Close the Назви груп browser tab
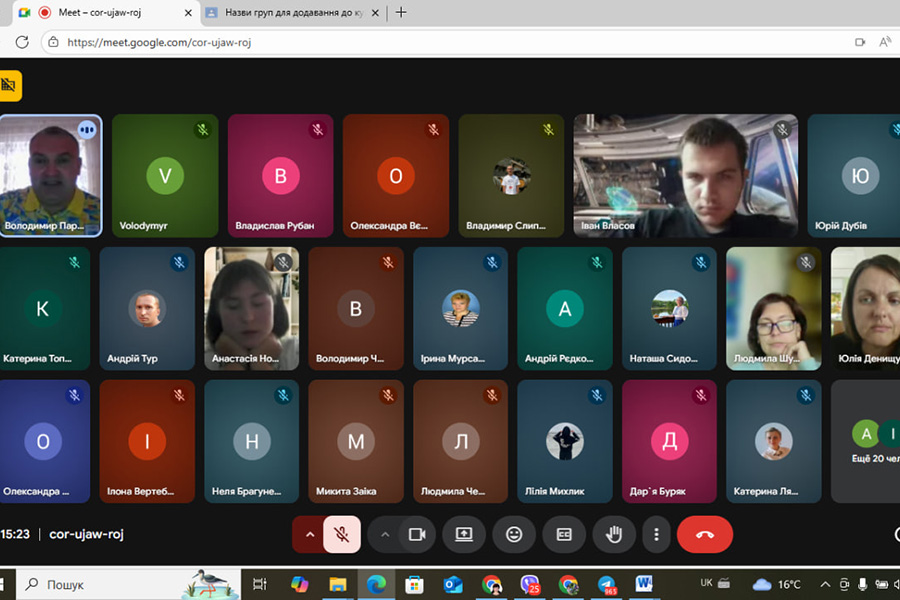Image resolution: width=900 pixels, height=600 pixels. click(x=375, y=13)
